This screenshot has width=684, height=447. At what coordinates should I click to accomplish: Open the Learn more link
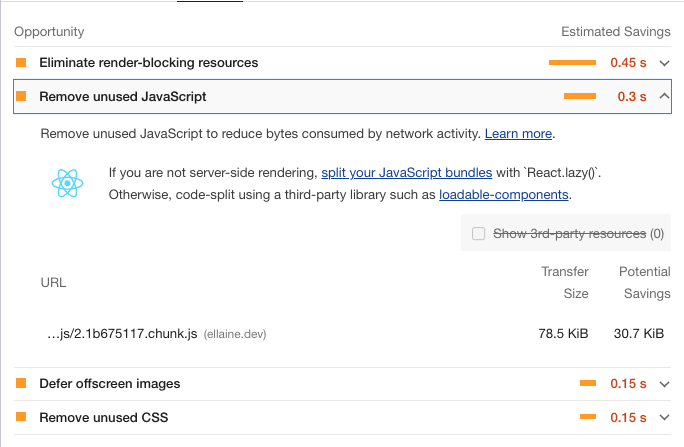point(518,133)
